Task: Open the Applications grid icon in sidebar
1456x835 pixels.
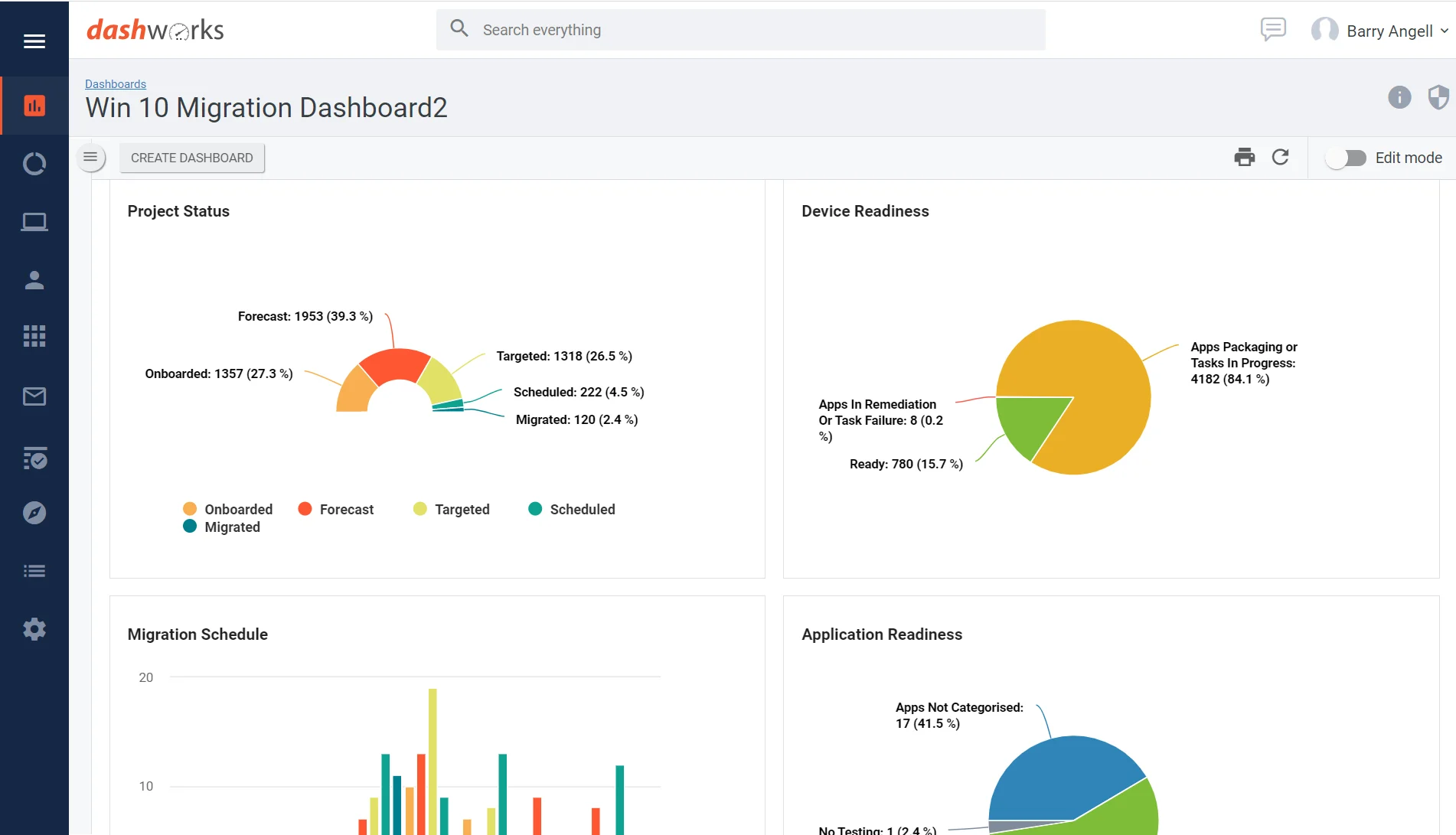Action: pyautogui.click(x=34, y=336)
